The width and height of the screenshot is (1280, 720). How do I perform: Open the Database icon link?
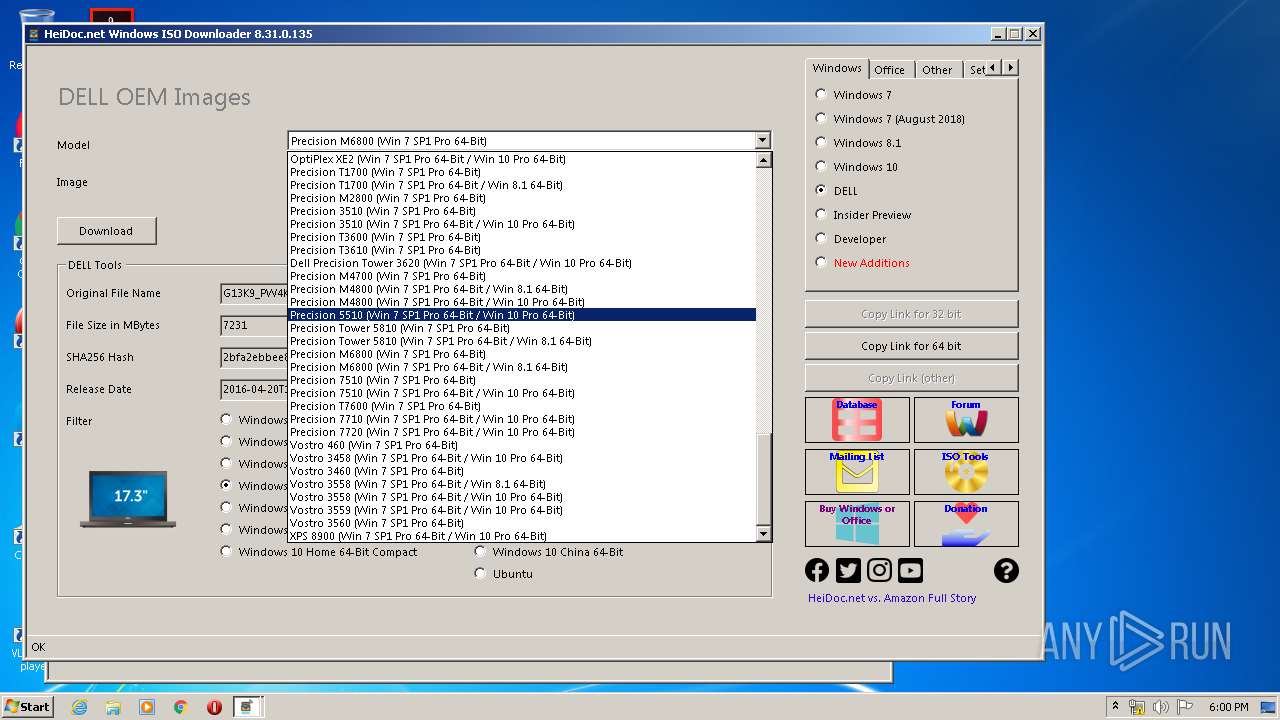[857, 420]
